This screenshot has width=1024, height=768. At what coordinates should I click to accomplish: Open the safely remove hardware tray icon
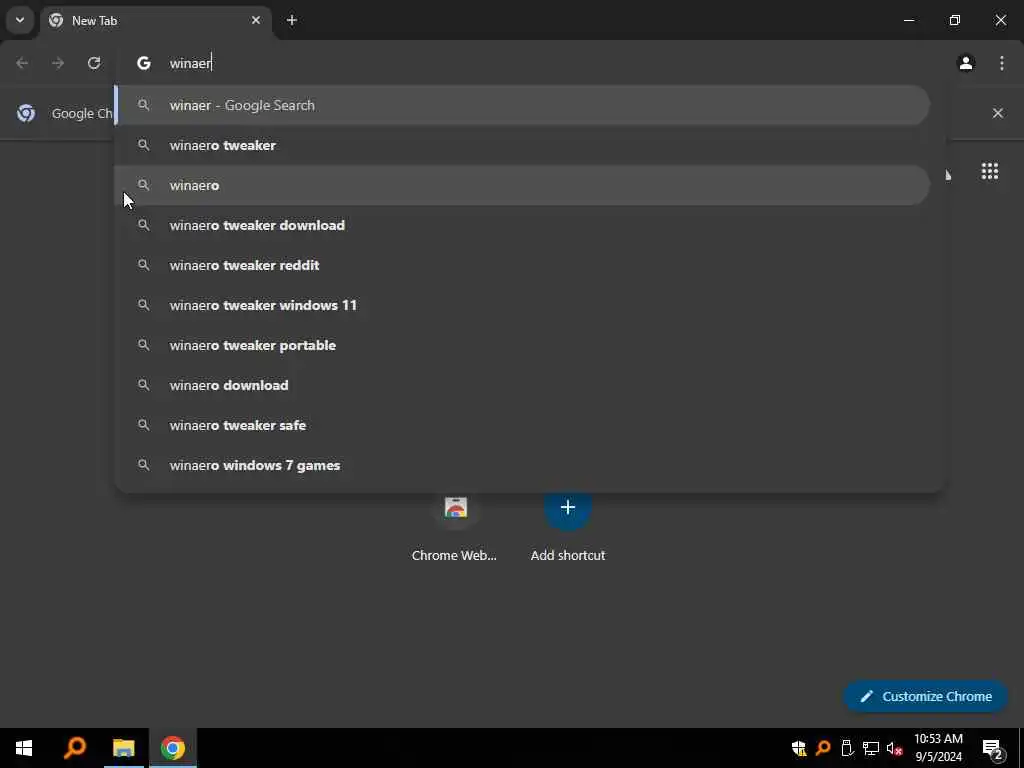[x=847, y=748]
